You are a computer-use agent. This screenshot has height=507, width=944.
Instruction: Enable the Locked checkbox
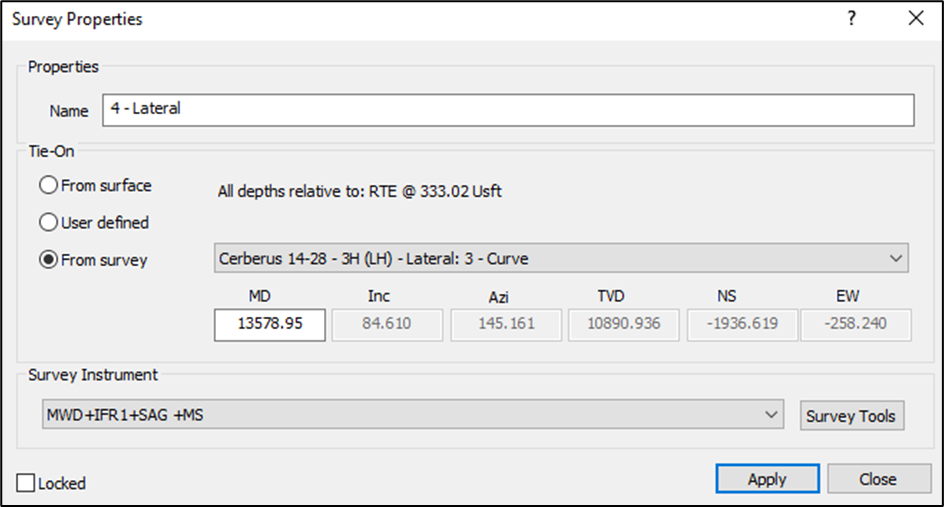click(27, 483)
